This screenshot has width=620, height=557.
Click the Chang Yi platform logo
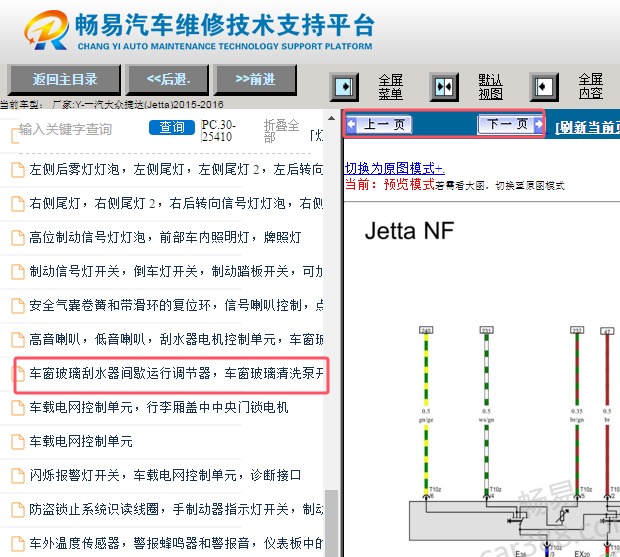coord(46,30)
